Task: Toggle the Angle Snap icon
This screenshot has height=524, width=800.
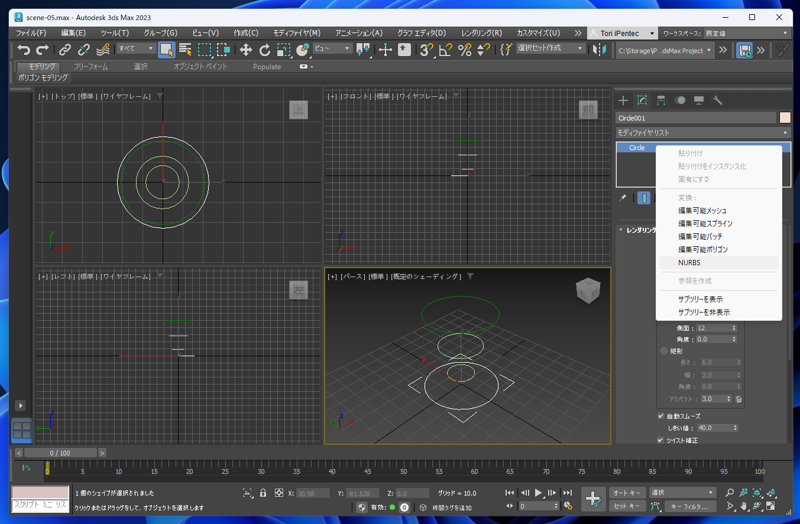Action: pos(445,49)
